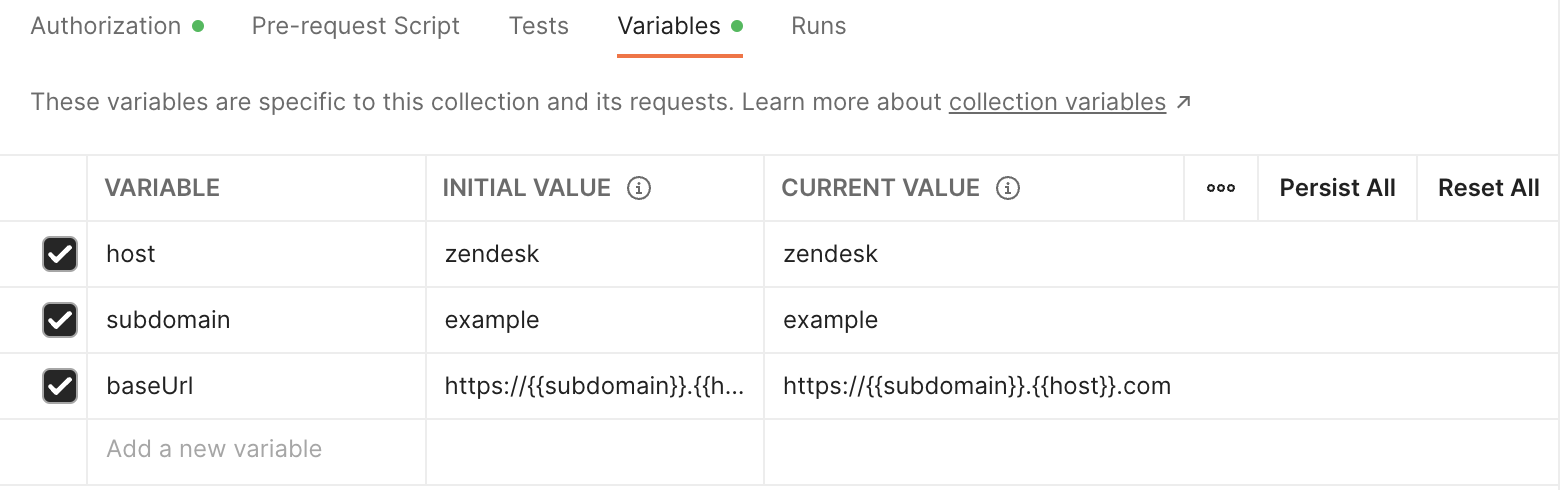1562x490 pixels.
Task: Click the Initial Value info icon
Action: tap(639, 188)
